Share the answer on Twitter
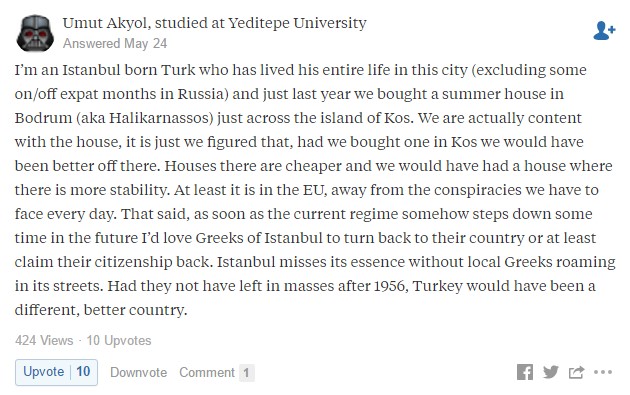Screen dimensions: 630x395 coord(550,372)
